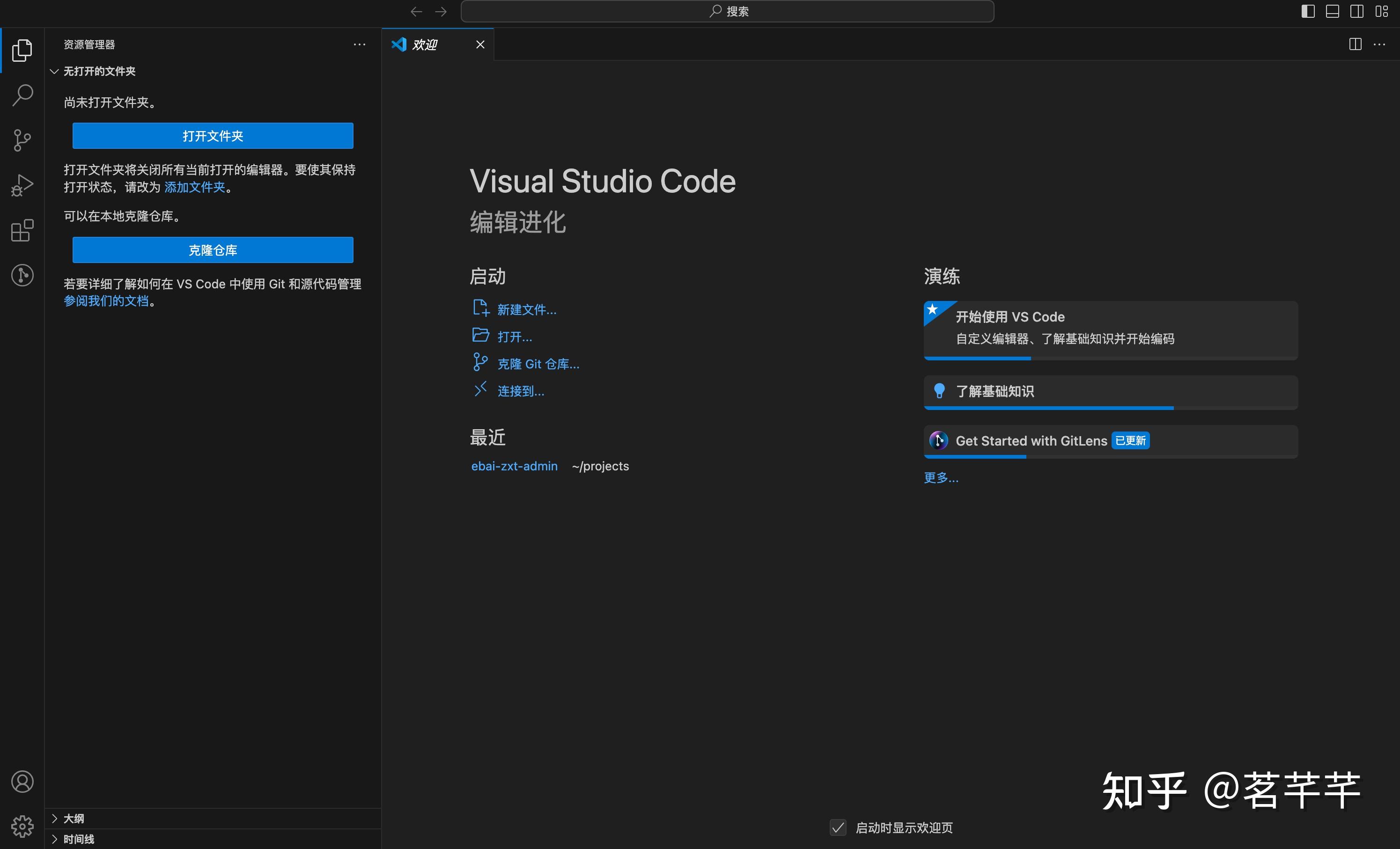The height and width of the screenshot is (849, 1400).
Task: Click the star icon on 开始使用 VS Code card
Action: coord(932,309)
